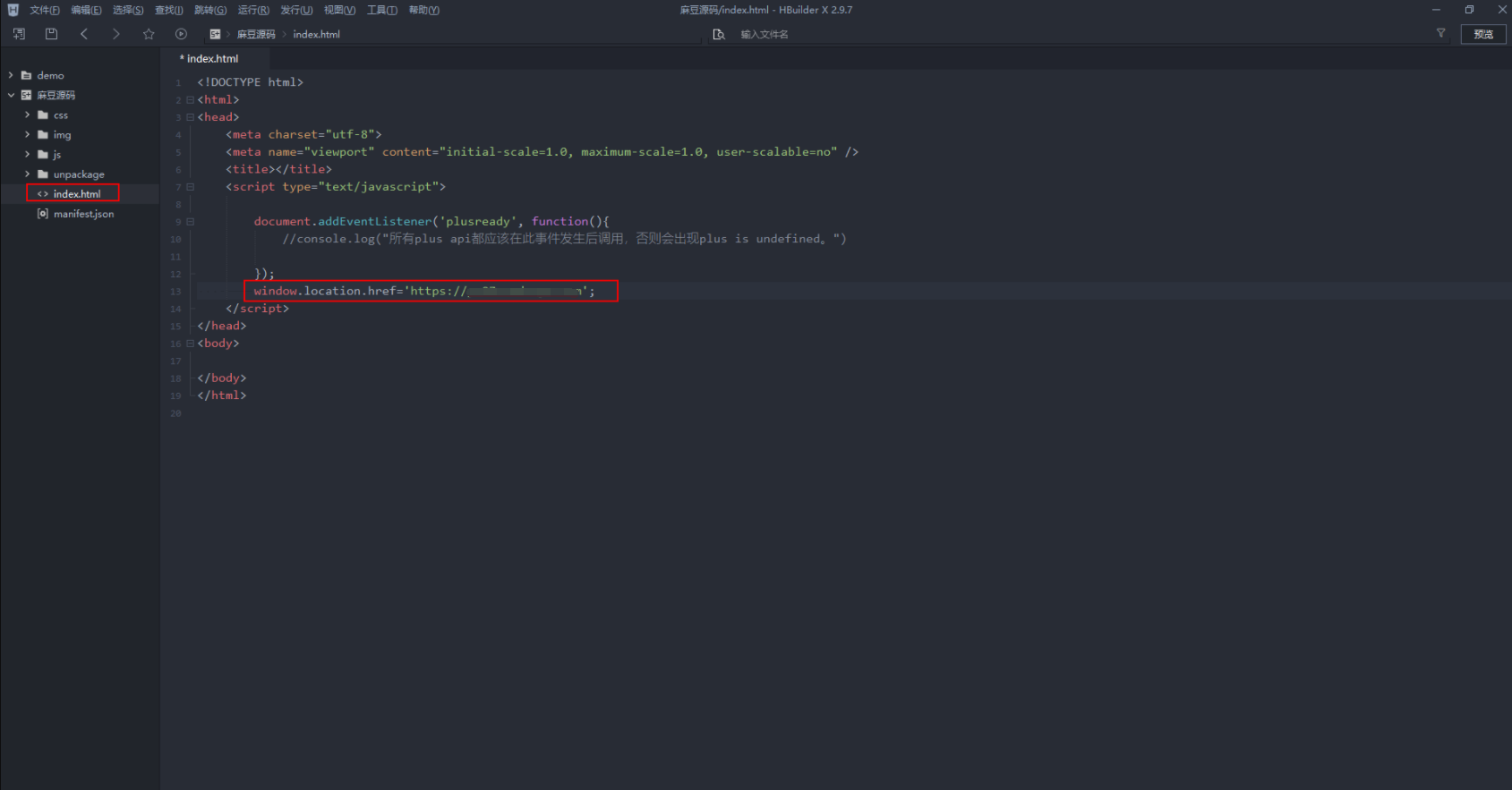1512x790 pixels.
Task: Click the 麻豆源码 project icon in the tree
Action: [x=26, y=95]
